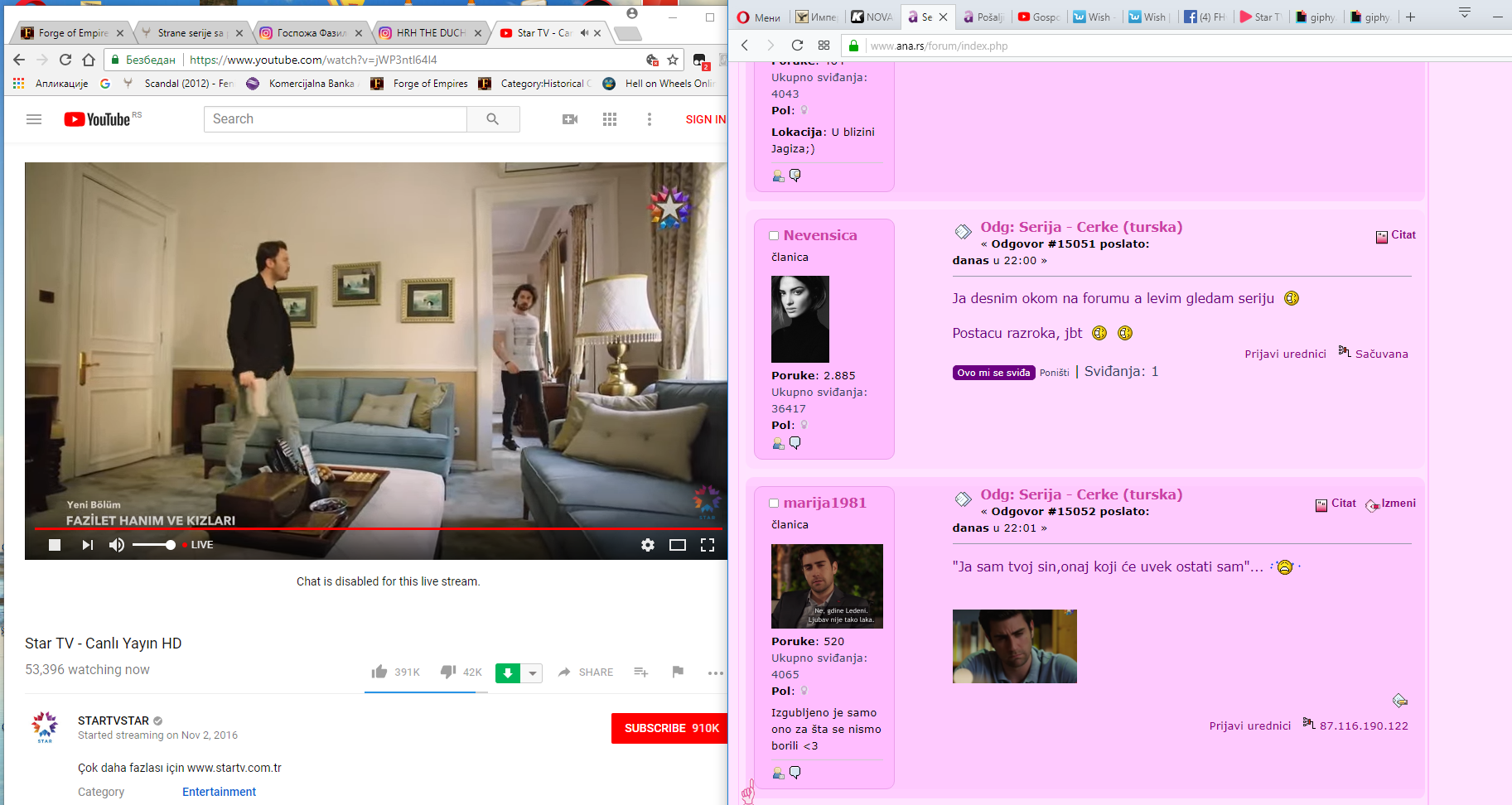Screen dimensions: 1512x805
Task: Enter fullscreen video mode
Action: point(708,545)
